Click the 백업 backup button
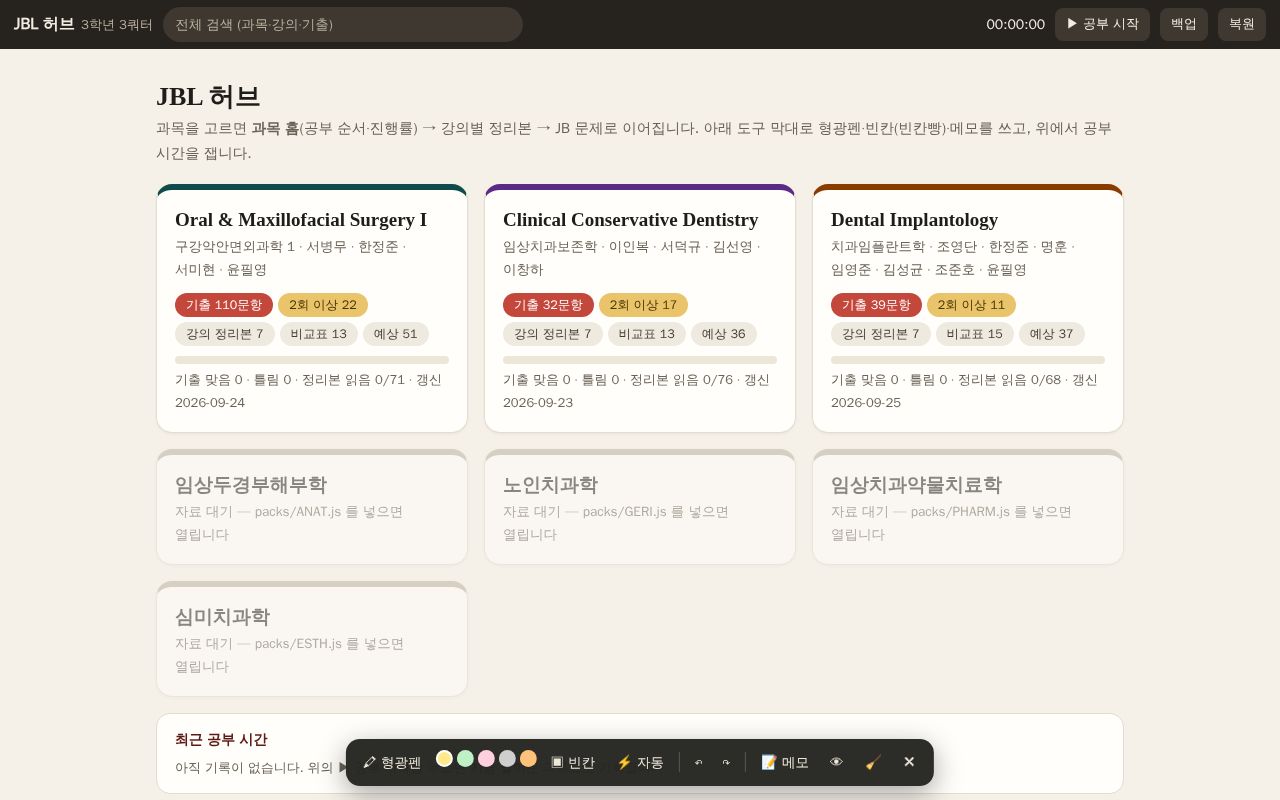This screenshot has width=1280, height=800. point(1184,24)
